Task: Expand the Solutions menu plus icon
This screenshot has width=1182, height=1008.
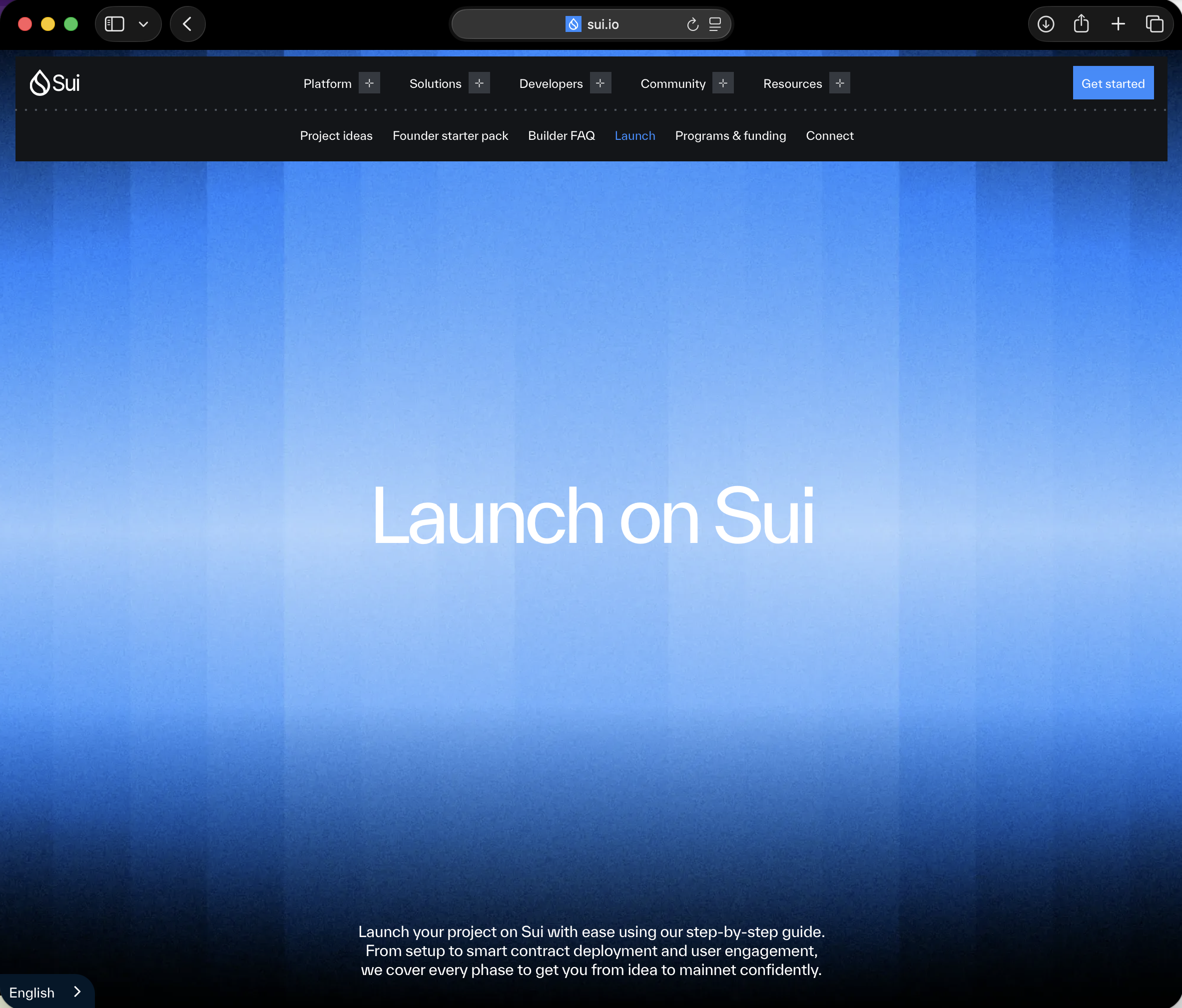Action: click(479, 83)
